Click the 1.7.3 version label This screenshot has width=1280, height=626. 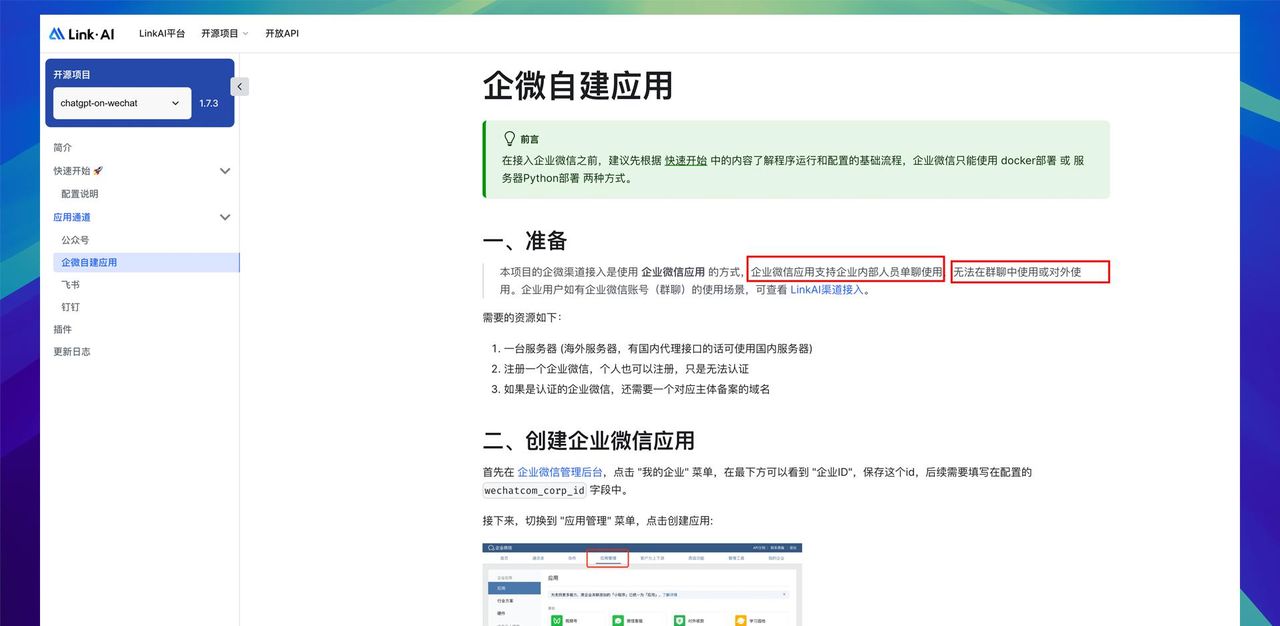[x=208, y=103]
